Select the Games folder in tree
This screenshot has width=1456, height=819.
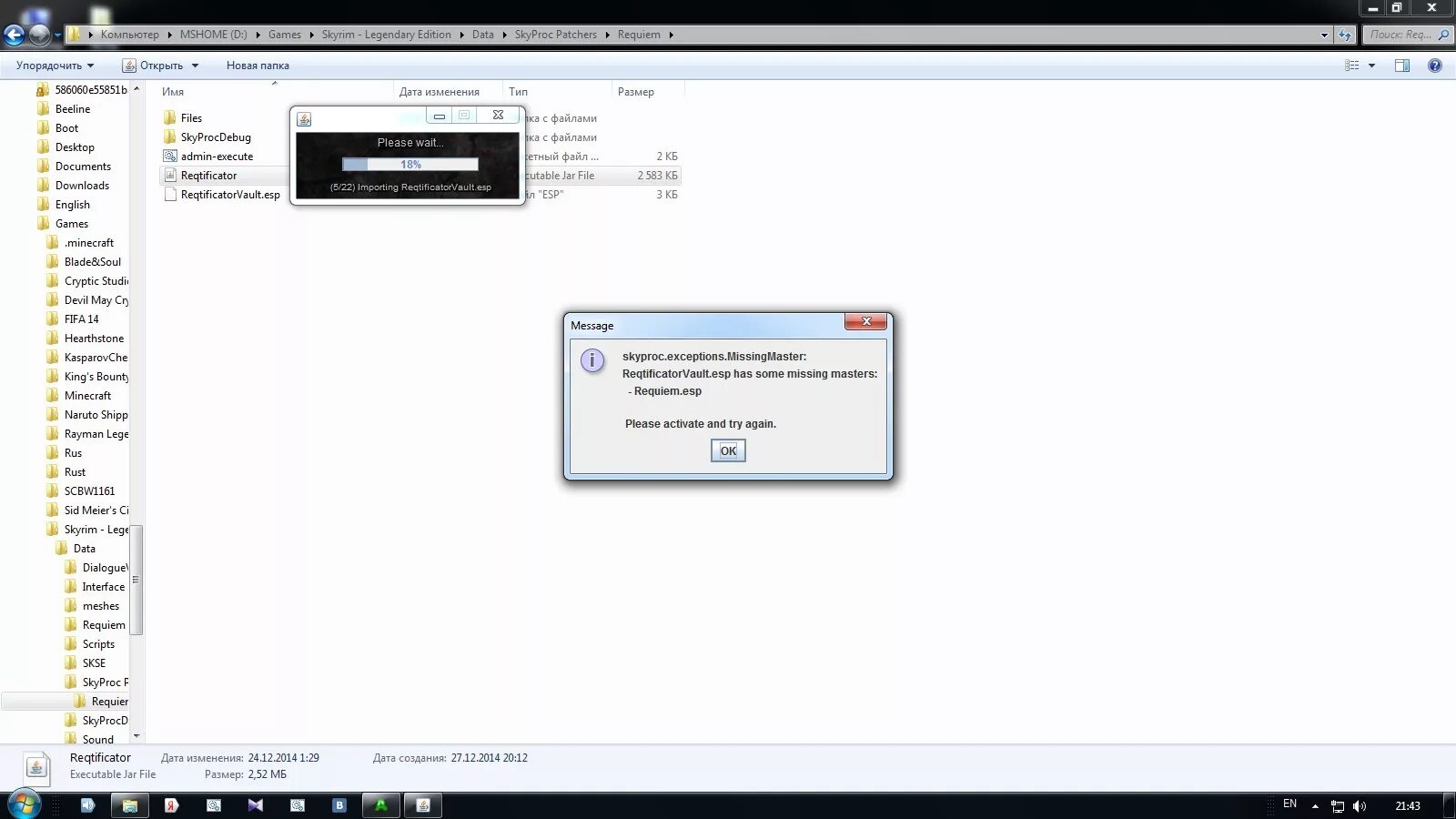coord(71,224)
